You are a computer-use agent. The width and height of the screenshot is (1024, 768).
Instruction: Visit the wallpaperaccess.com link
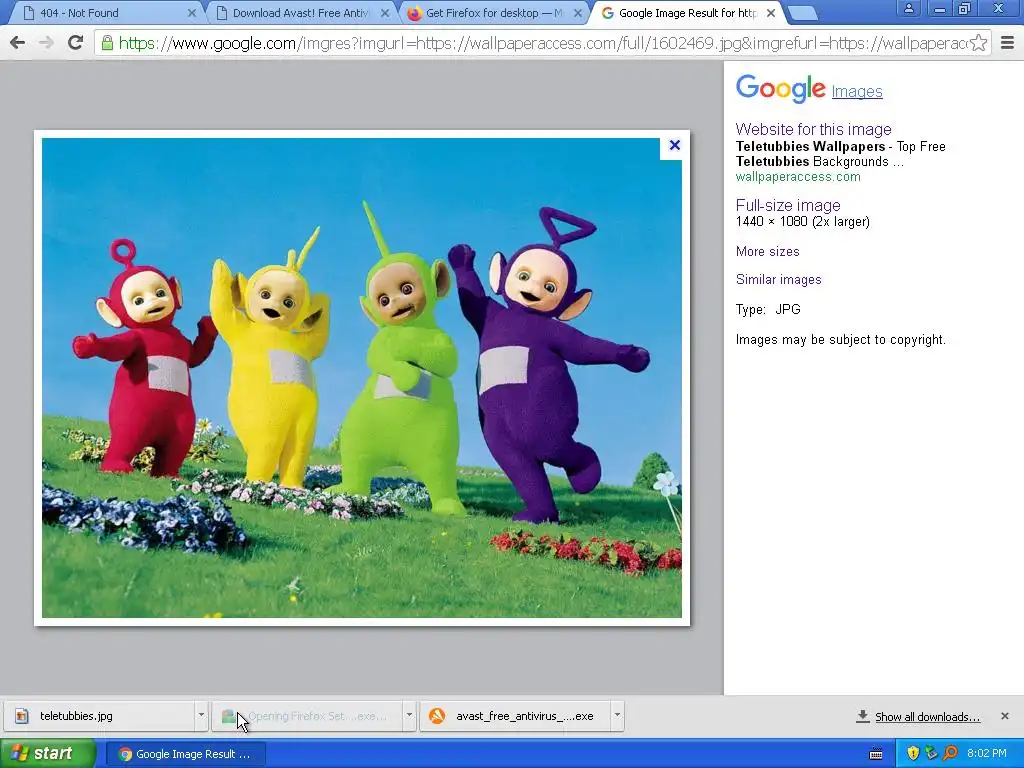(798, 177)
